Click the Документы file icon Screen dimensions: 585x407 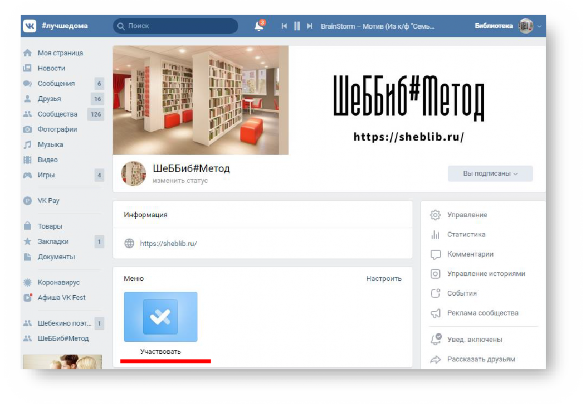point(27,257)
